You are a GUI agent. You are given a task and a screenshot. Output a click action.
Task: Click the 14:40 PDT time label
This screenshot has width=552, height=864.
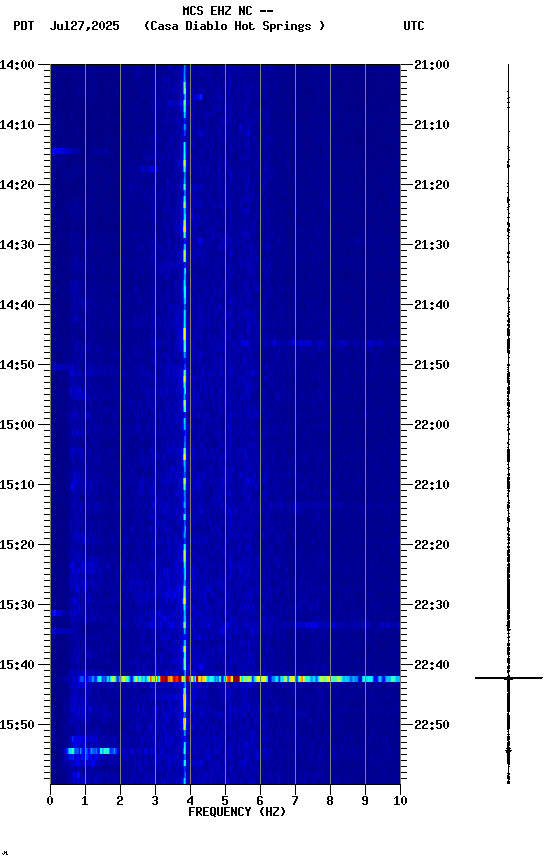click(x=17, y=305)
